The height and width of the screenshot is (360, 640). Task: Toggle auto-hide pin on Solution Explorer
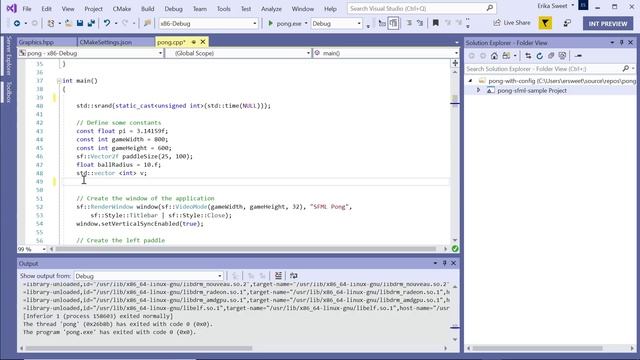622,42
